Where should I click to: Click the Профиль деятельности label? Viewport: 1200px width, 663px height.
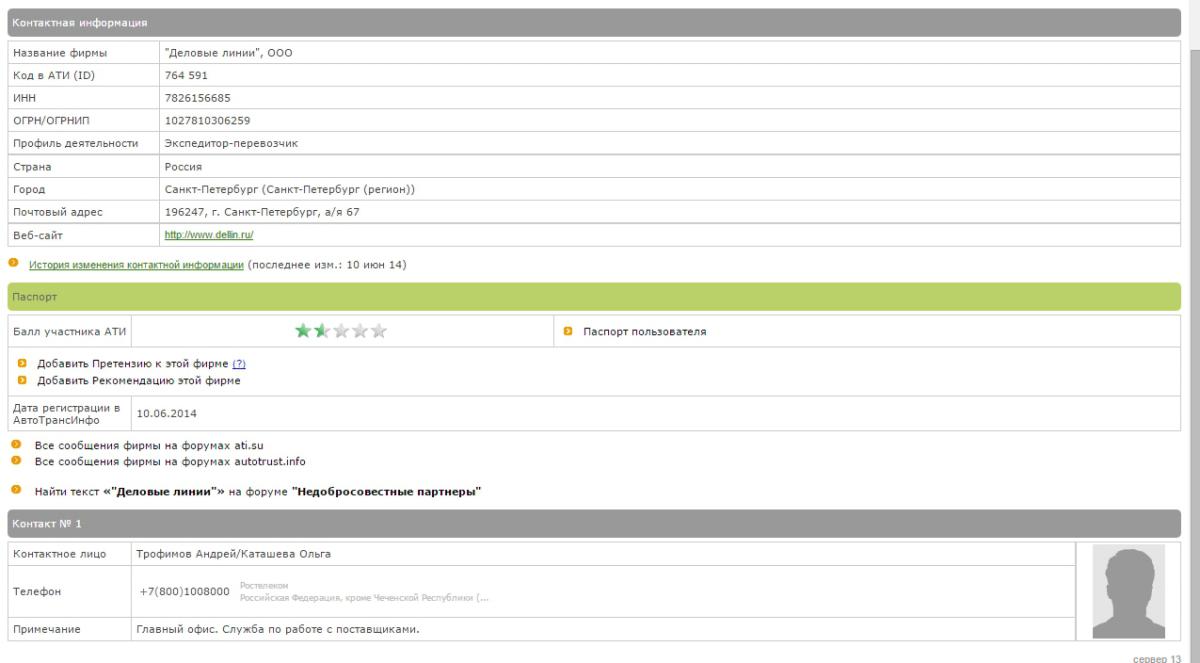pos(75,143)
